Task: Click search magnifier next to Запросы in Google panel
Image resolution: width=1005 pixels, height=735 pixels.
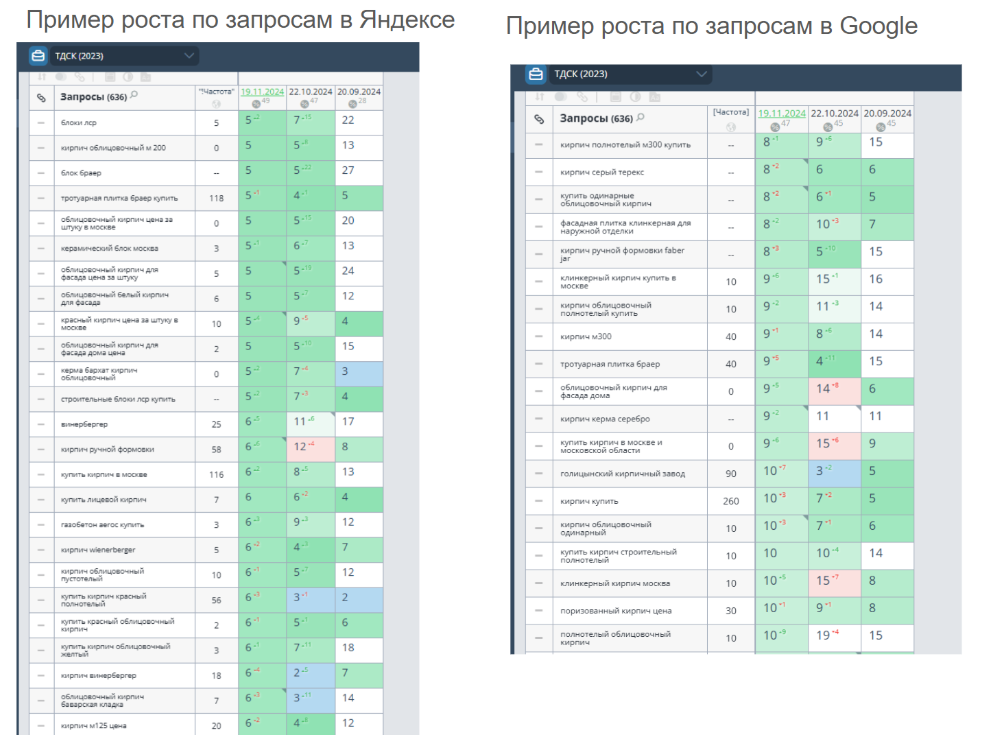Action: tap(640, 117)
